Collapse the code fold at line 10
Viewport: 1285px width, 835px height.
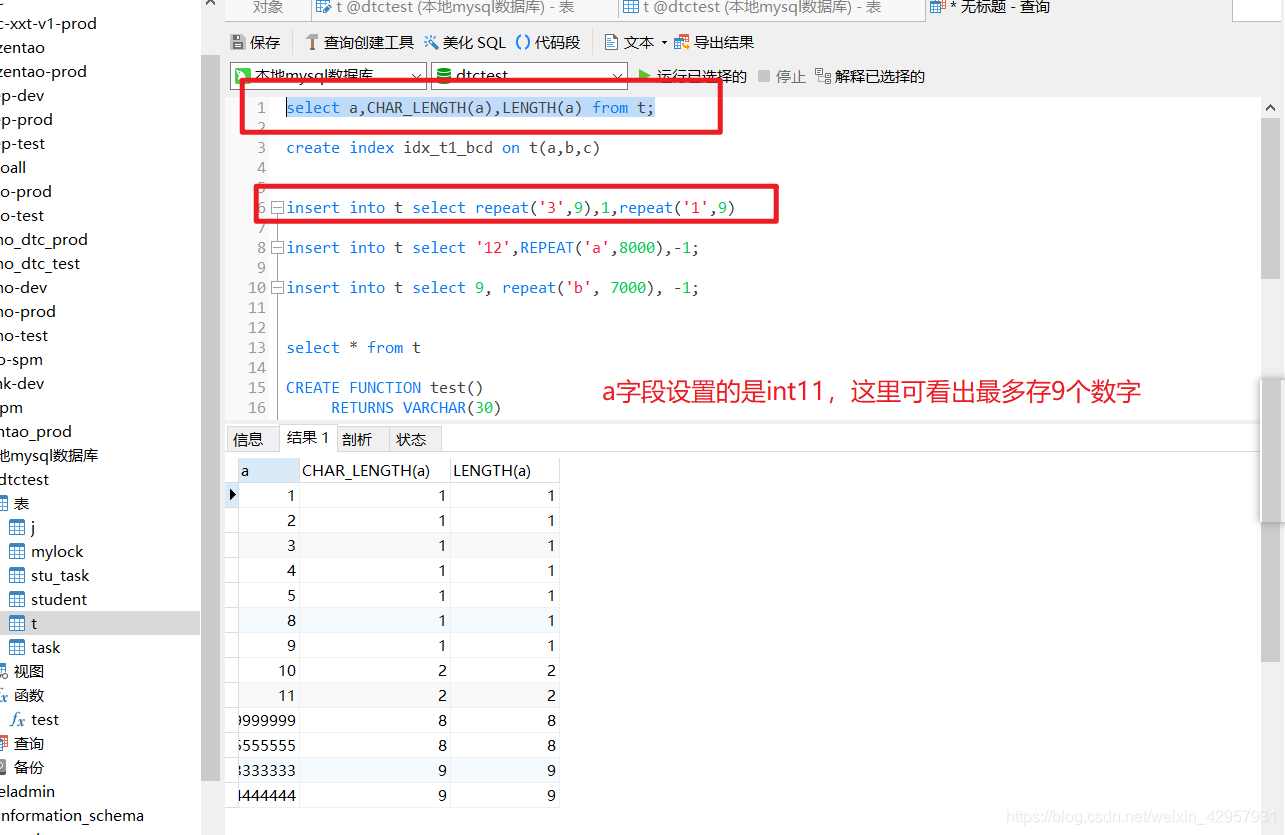[277, 288]
